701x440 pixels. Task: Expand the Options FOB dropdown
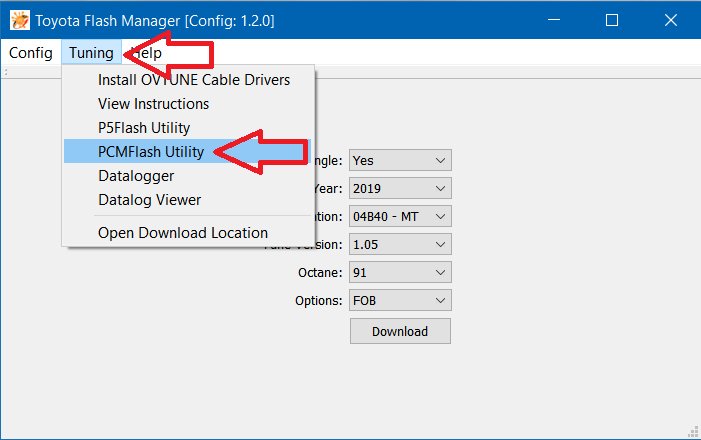400,300
